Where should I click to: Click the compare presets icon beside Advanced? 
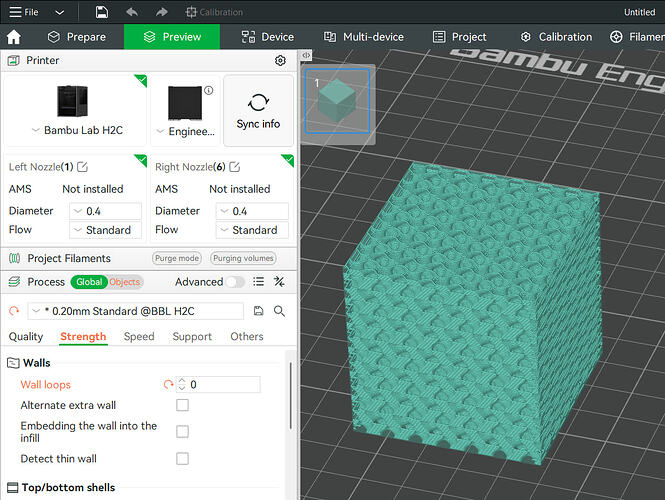pos(279,282)
